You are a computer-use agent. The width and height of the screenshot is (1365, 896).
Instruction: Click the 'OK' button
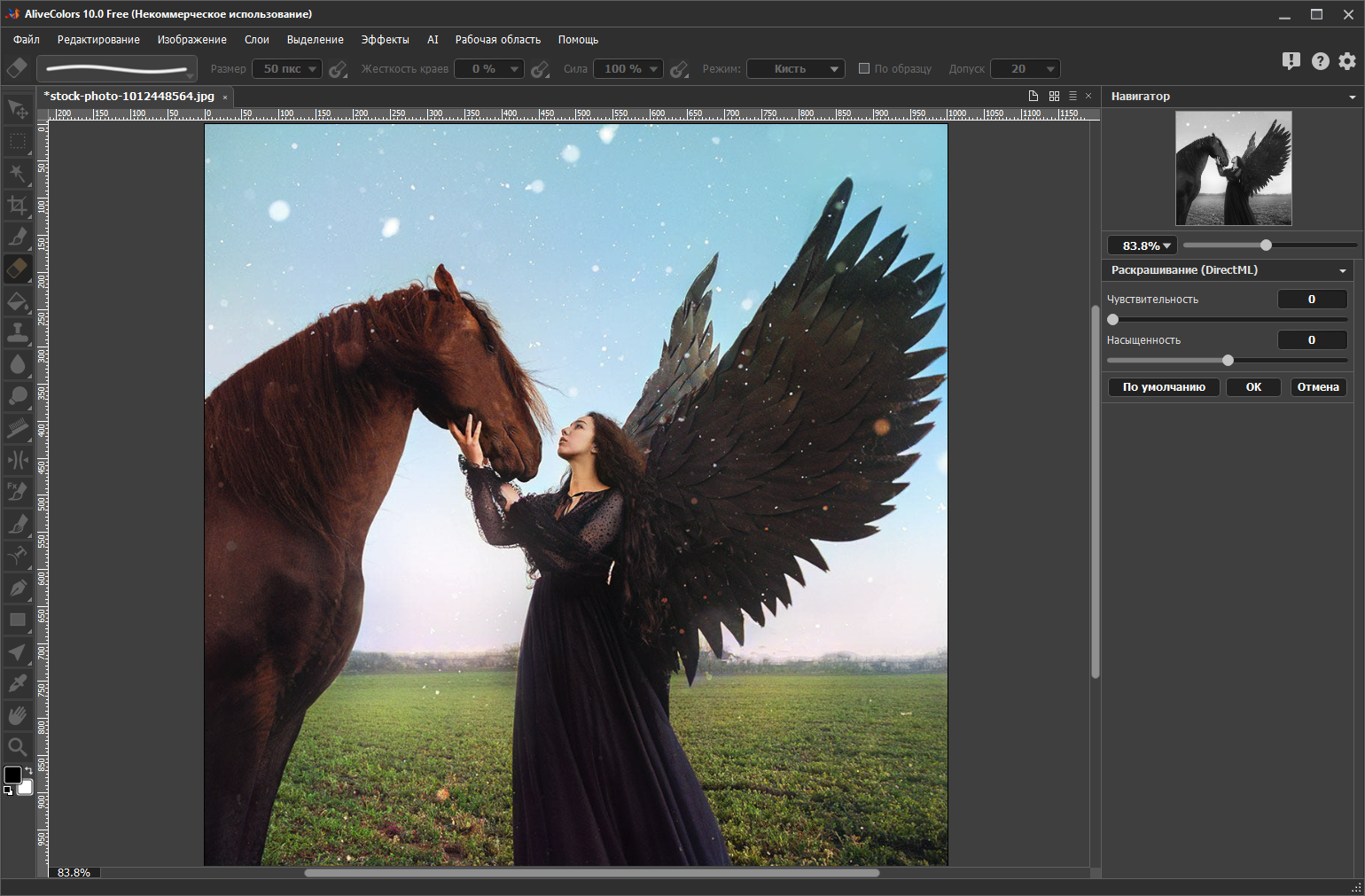coord(1253,387)
